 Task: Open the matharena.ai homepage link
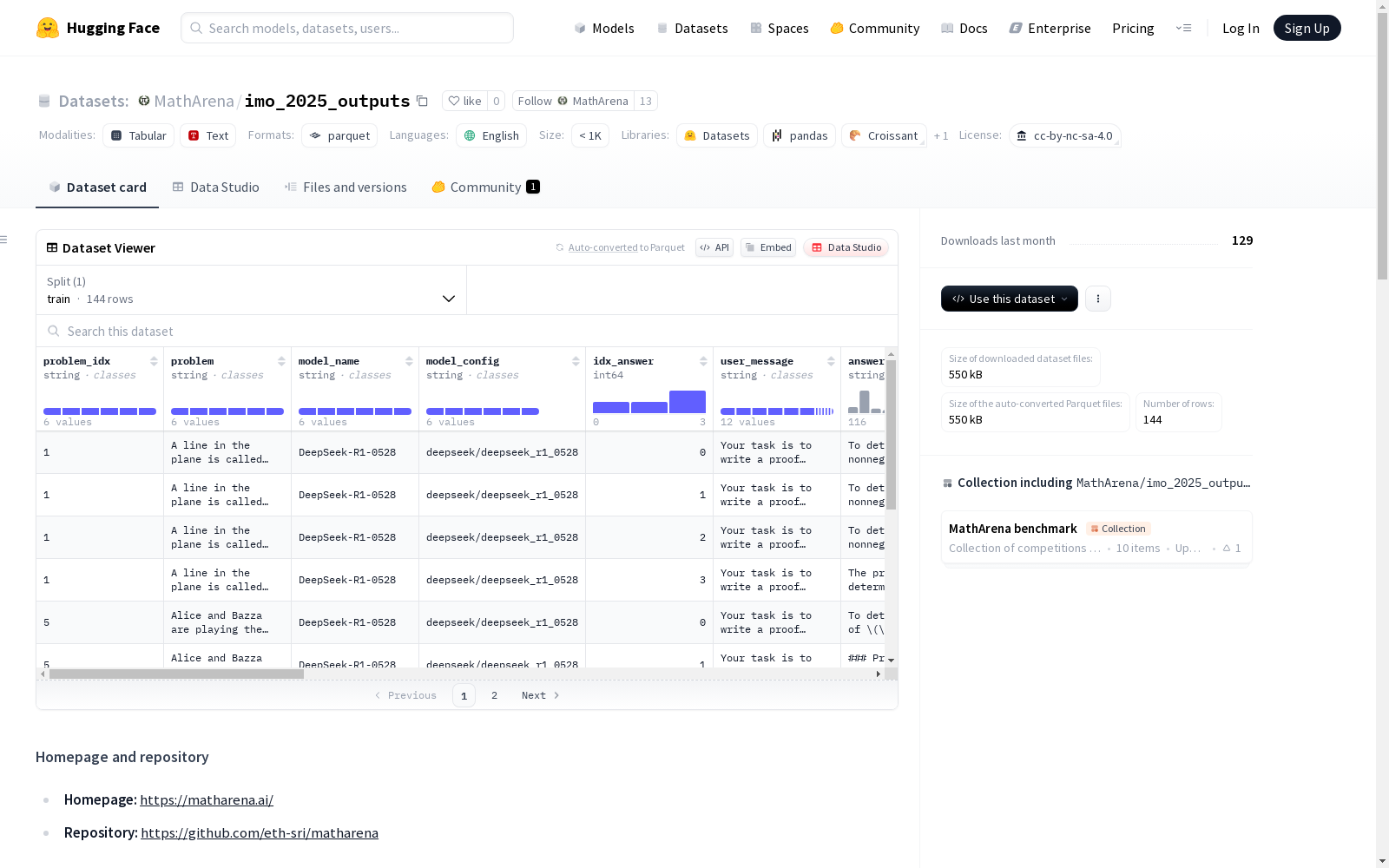[x=207, y=800]
